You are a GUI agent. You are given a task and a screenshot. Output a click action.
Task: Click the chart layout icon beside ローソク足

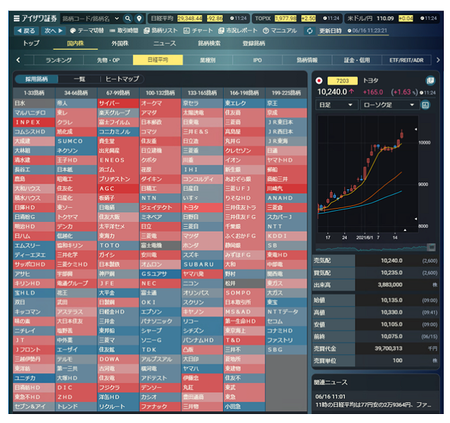[x=426, y=105]
